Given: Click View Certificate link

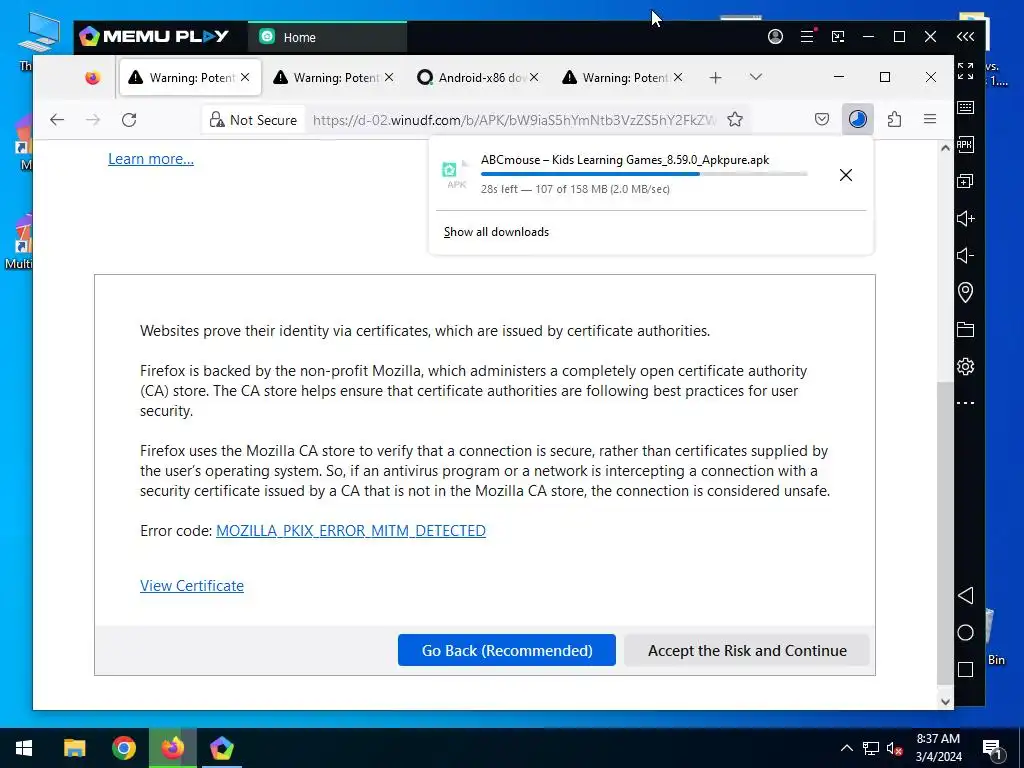Looking at the screenshot, I should (x=192, y=585).
